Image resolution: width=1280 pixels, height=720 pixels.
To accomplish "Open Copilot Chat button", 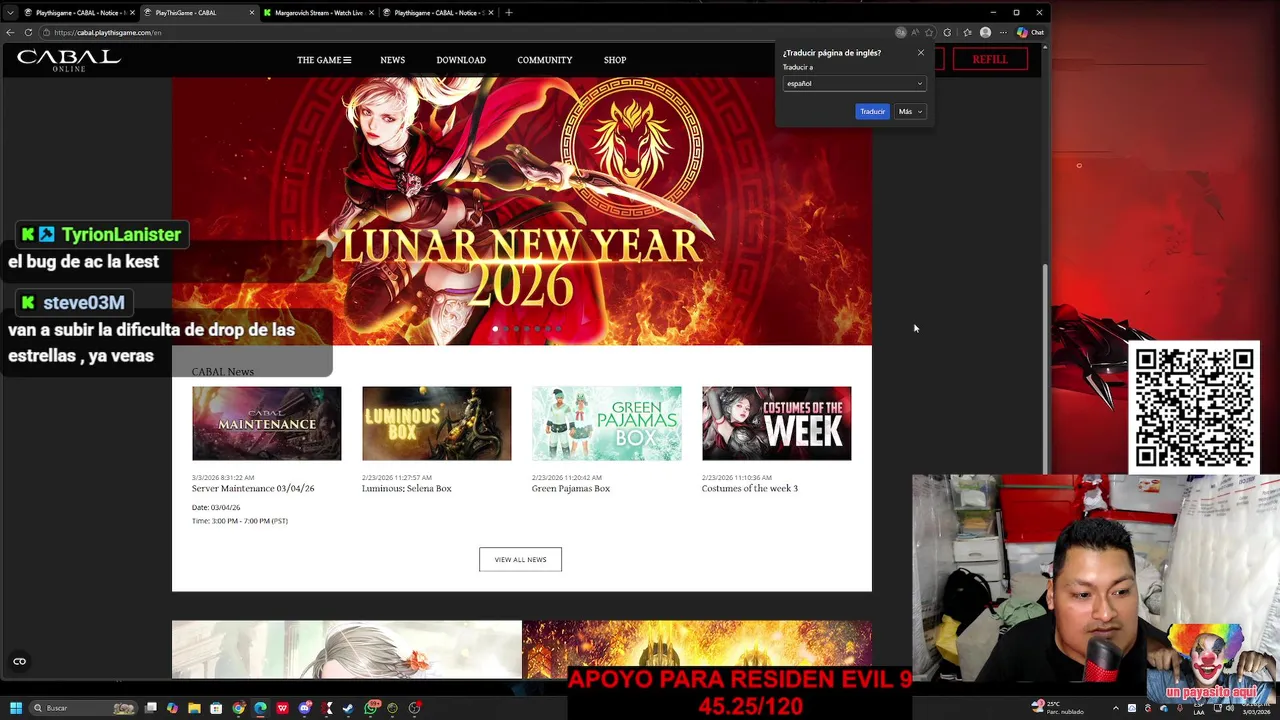I will tap(1030, 32).
